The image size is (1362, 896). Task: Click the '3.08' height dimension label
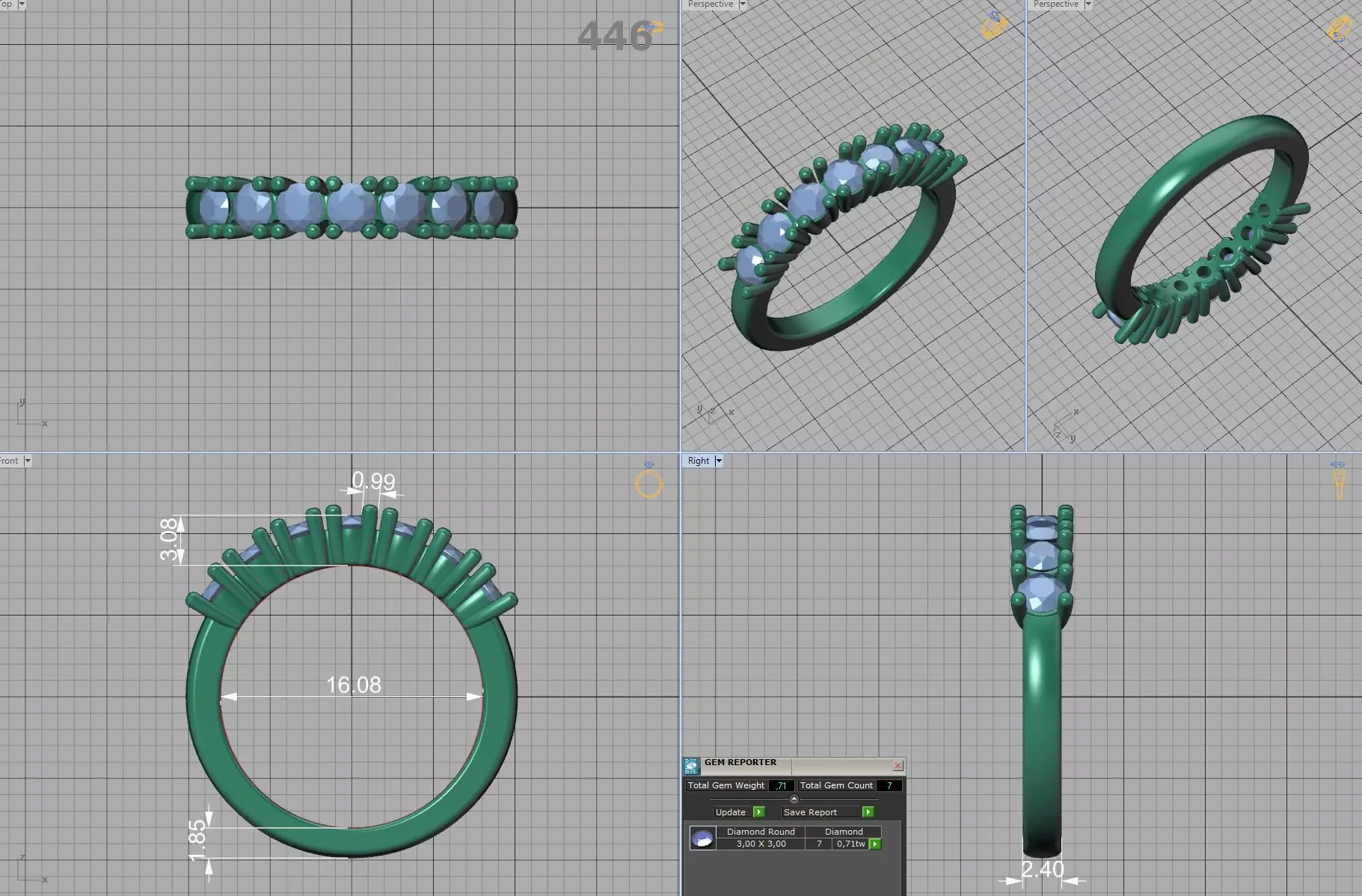coord(171,539)
